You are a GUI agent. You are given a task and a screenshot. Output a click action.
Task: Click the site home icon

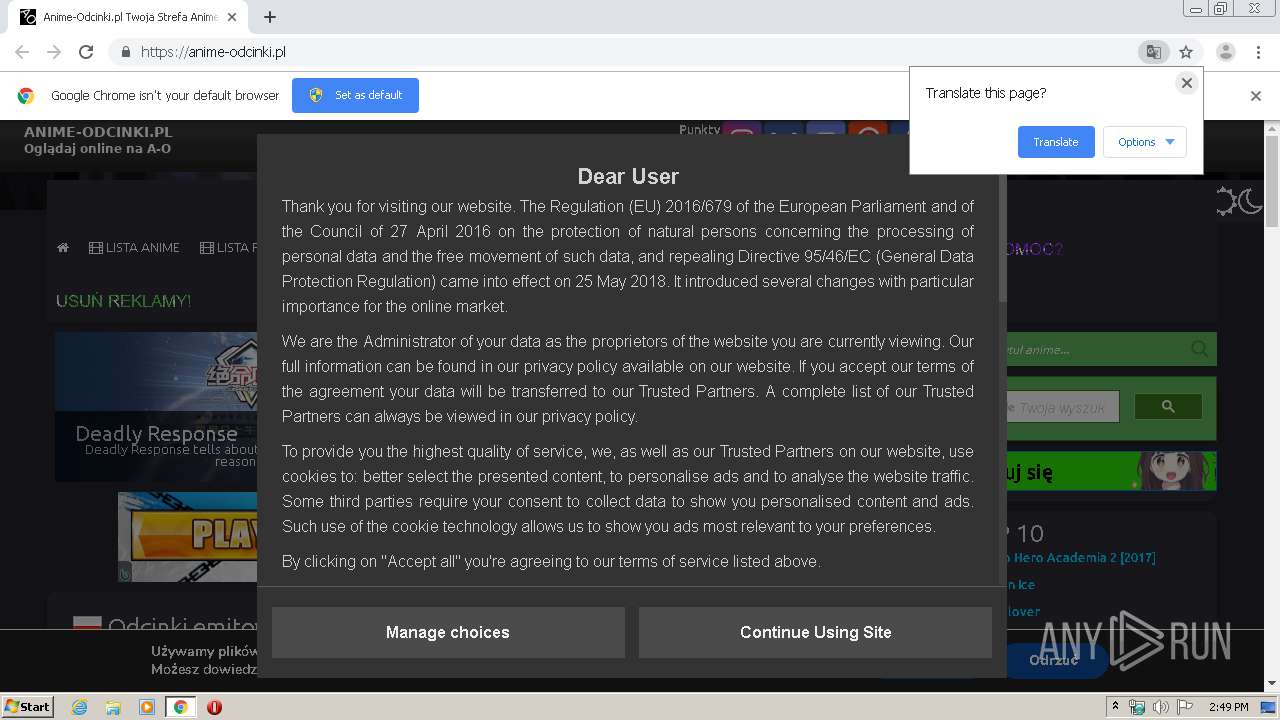coord(63,248)
